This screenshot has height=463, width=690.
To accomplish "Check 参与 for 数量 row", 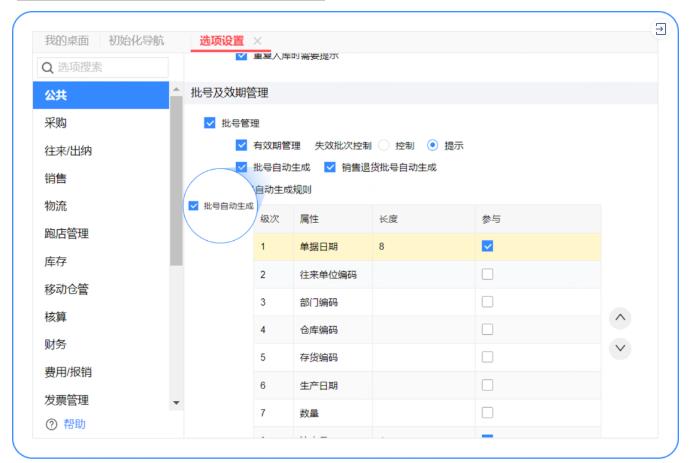I will [x=487, y=412].
